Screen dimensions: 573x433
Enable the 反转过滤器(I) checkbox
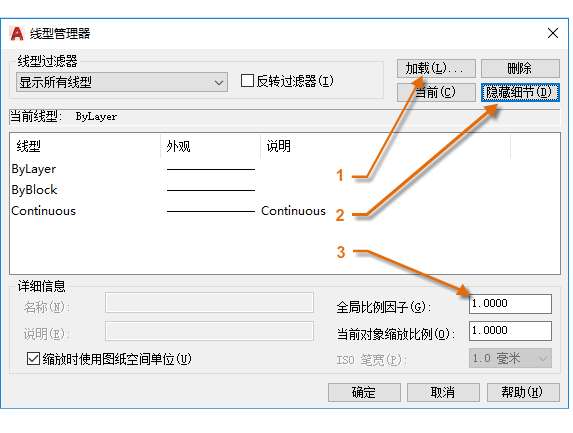247,81
